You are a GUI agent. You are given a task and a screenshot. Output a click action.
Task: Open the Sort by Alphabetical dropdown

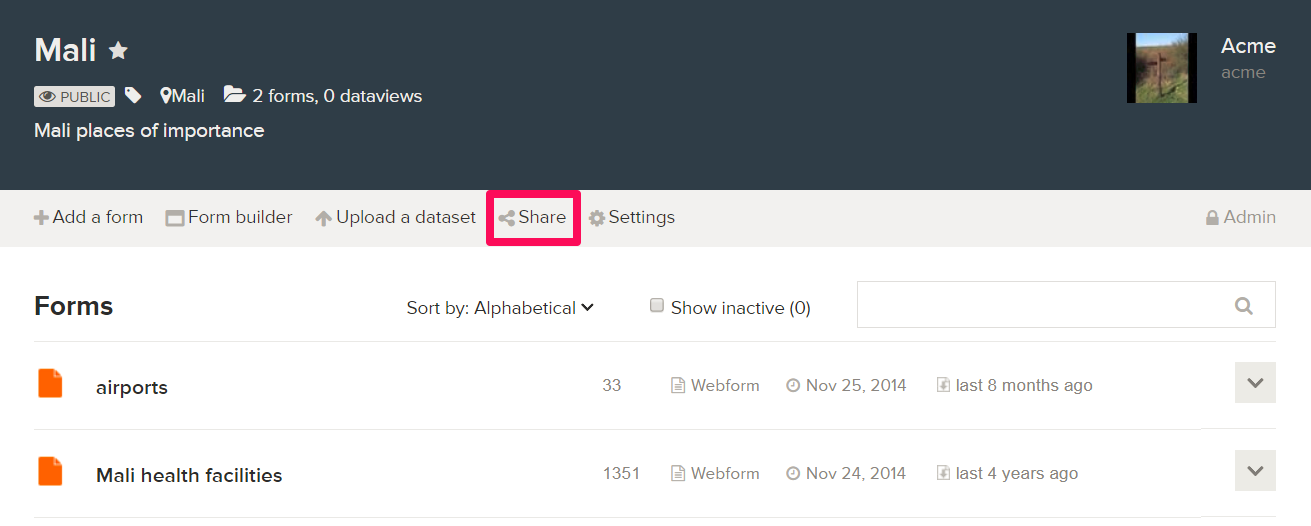(x=500, y=308)
